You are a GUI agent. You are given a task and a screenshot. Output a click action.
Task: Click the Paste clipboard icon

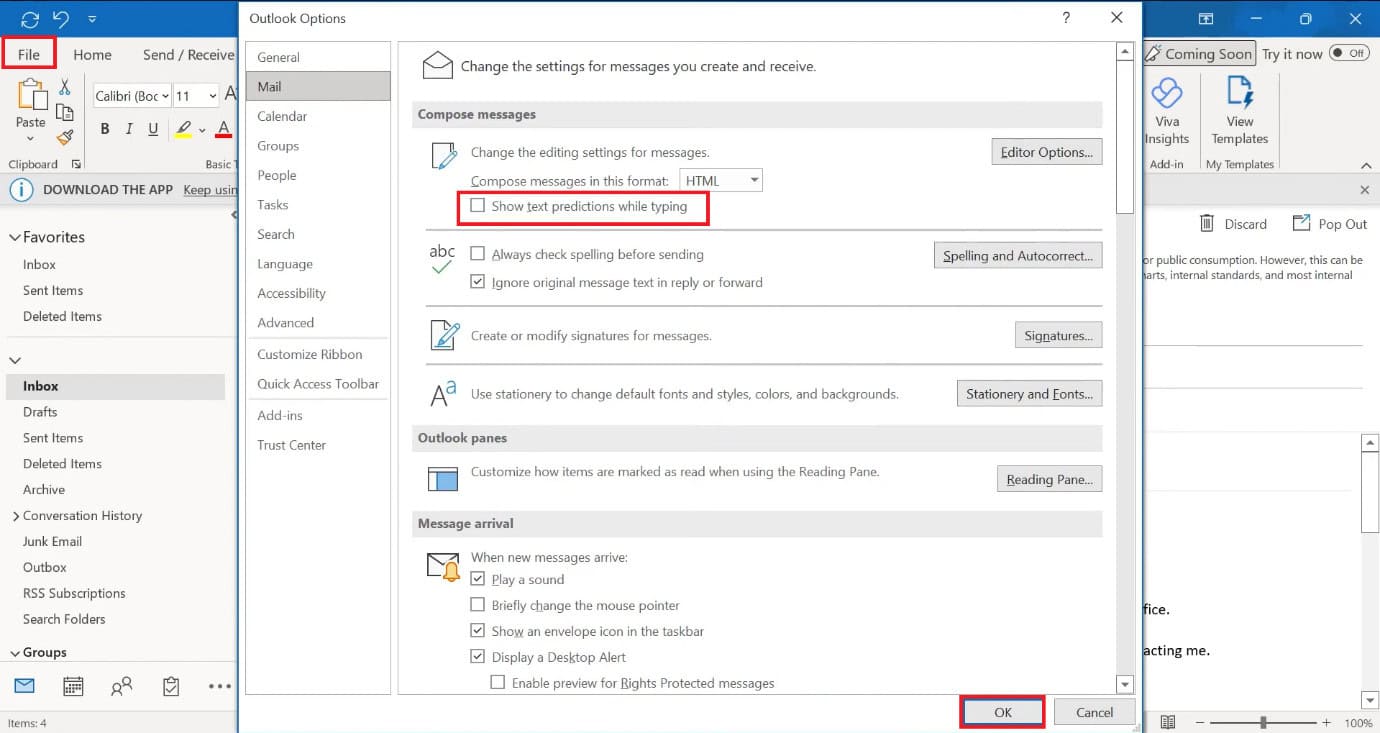[31, 96]
